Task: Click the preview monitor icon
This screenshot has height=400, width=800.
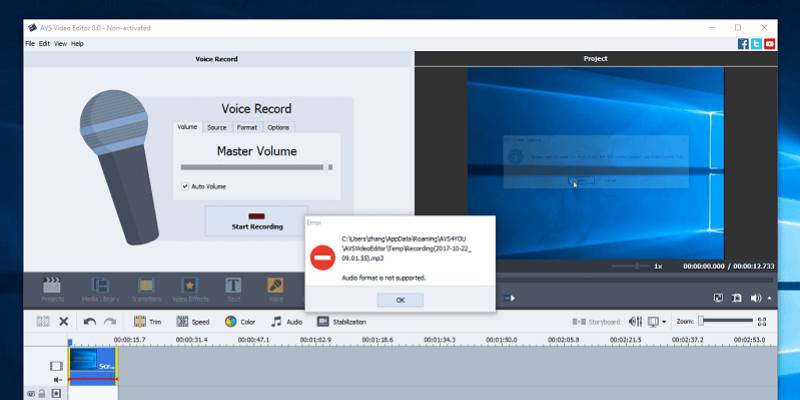Action: [653, 322]
